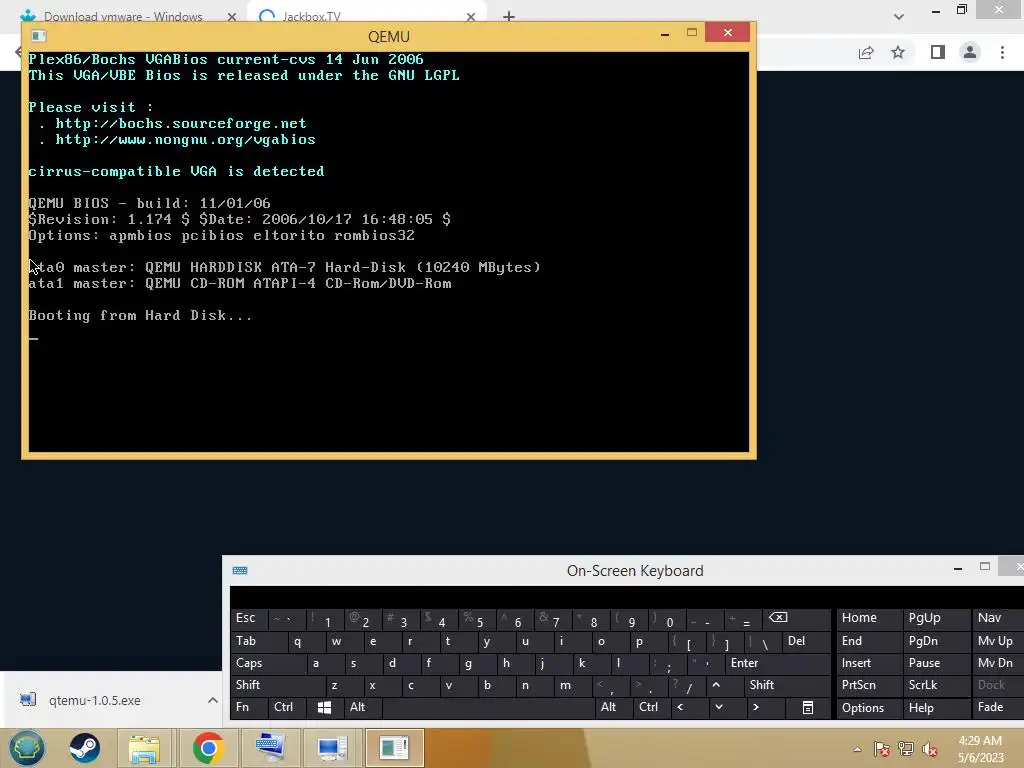Open a new Chrome tab

[x=509, y=16]
